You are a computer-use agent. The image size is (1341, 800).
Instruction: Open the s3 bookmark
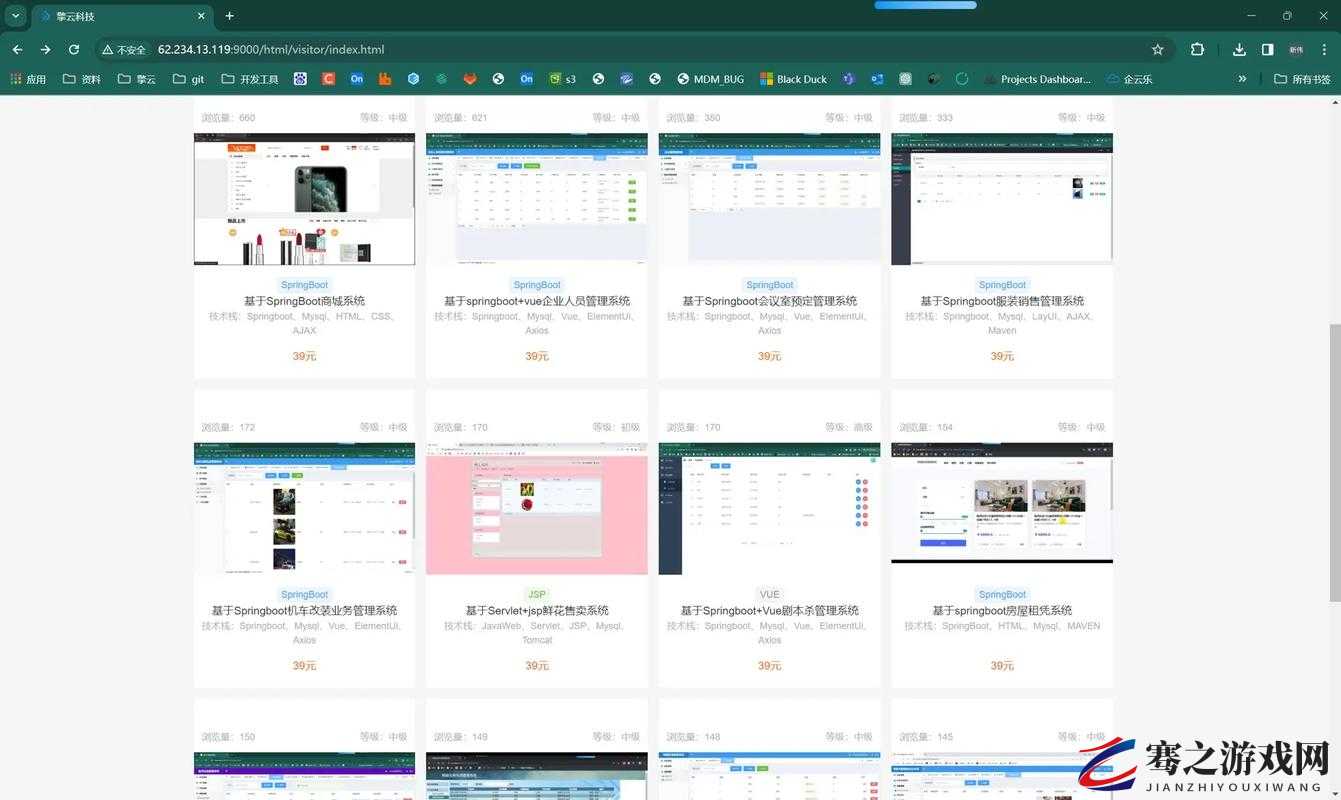[563, 79]
